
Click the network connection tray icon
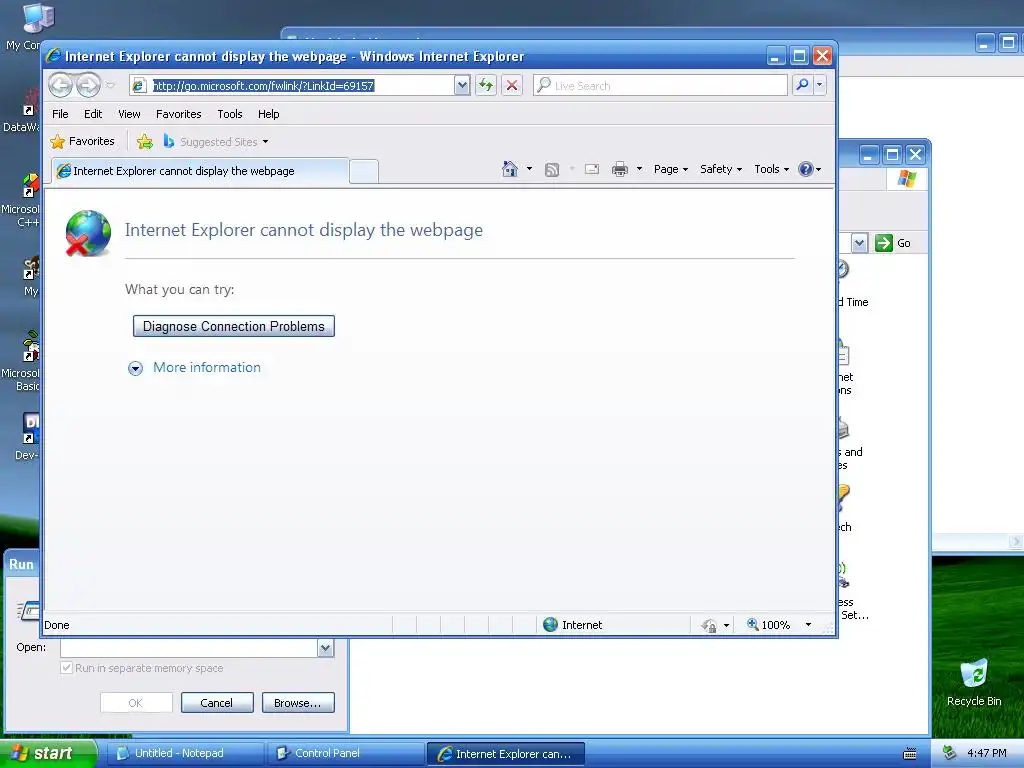click(949, 753)
